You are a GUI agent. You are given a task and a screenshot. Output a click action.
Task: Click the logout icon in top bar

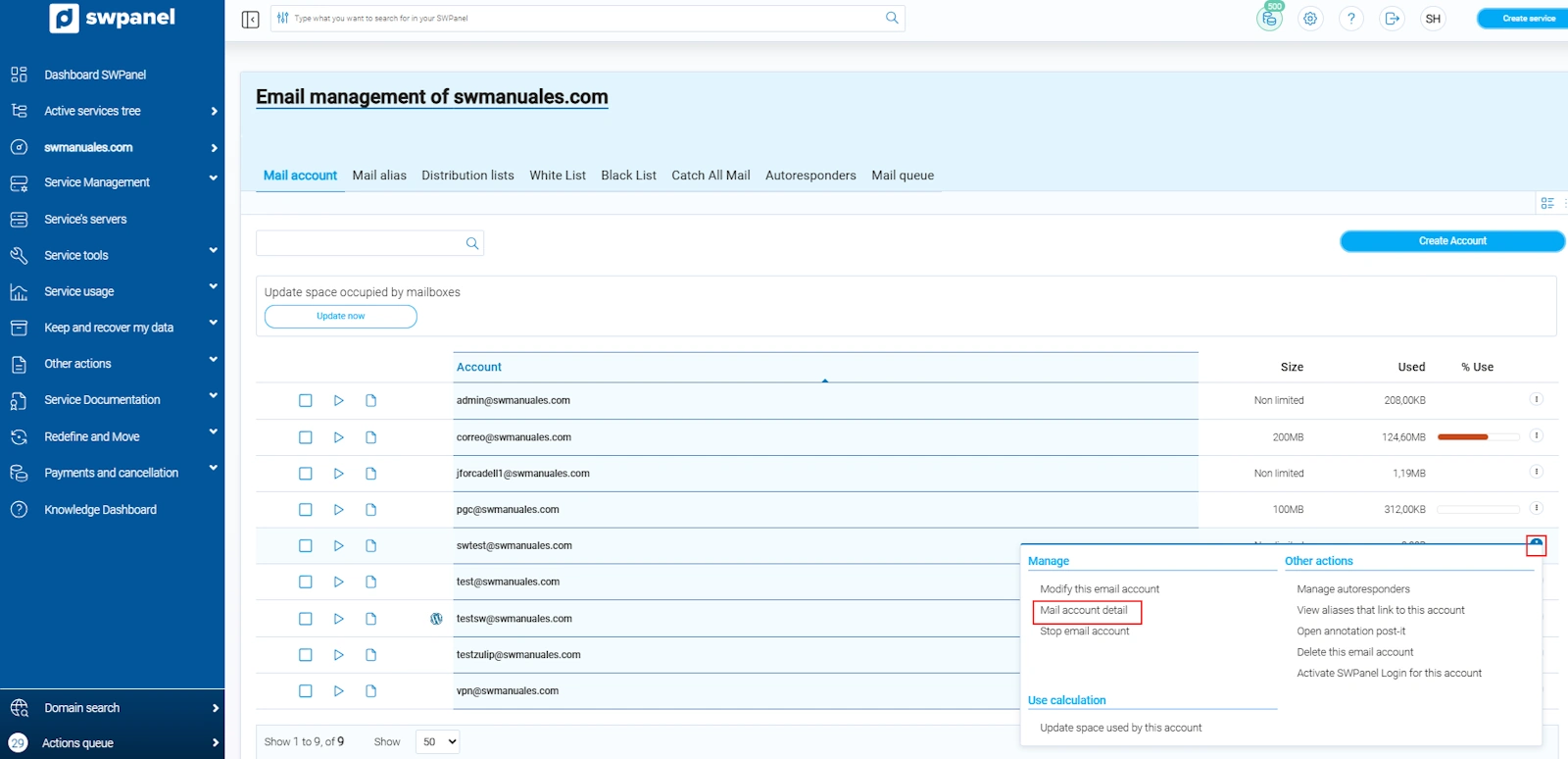pyautogui.click(x=1392, y=19)
